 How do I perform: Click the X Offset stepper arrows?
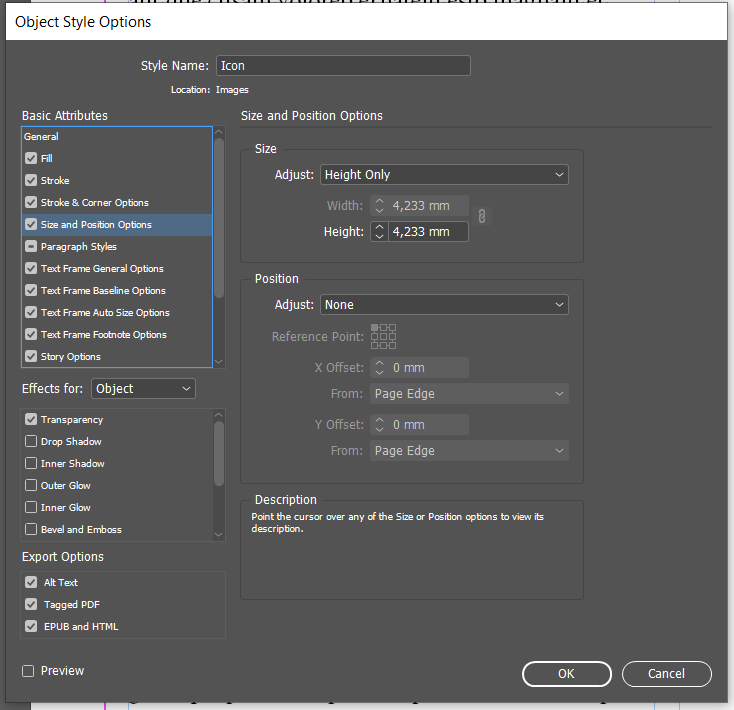tap(379, 367)
